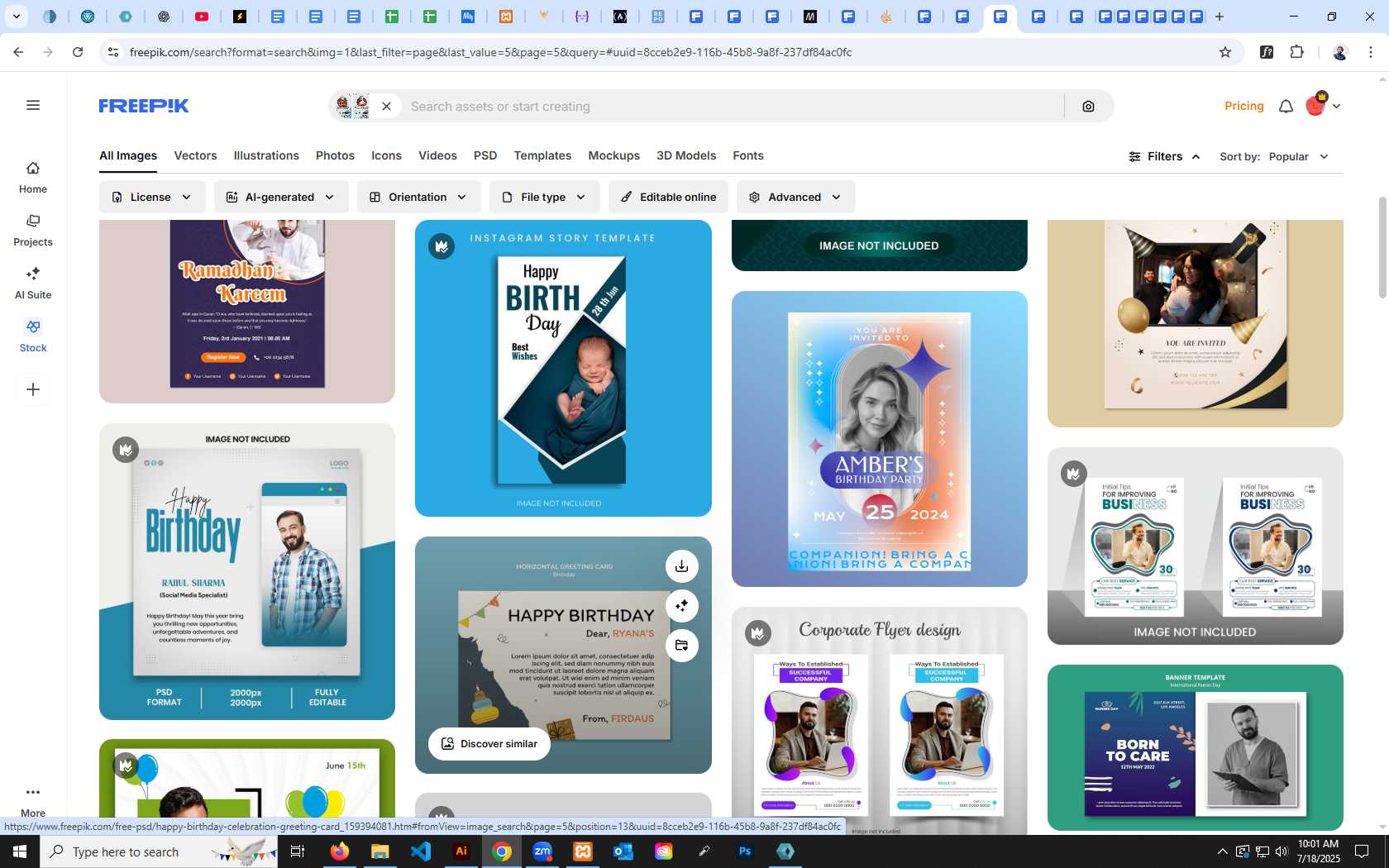Open You Are Invited gold card thumbnail
The image size is (1389, 868).
1195,323
